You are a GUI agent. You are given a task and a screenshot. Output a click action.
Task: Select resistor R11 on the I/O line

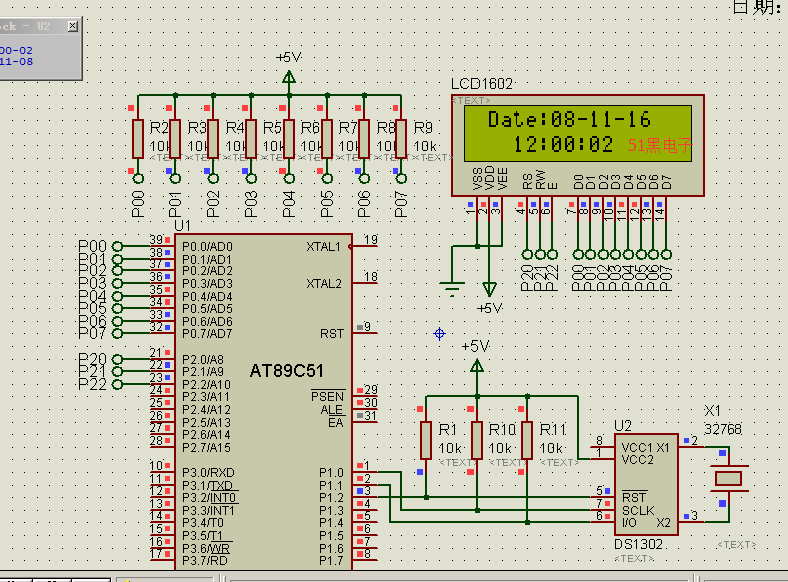[527, 440]
